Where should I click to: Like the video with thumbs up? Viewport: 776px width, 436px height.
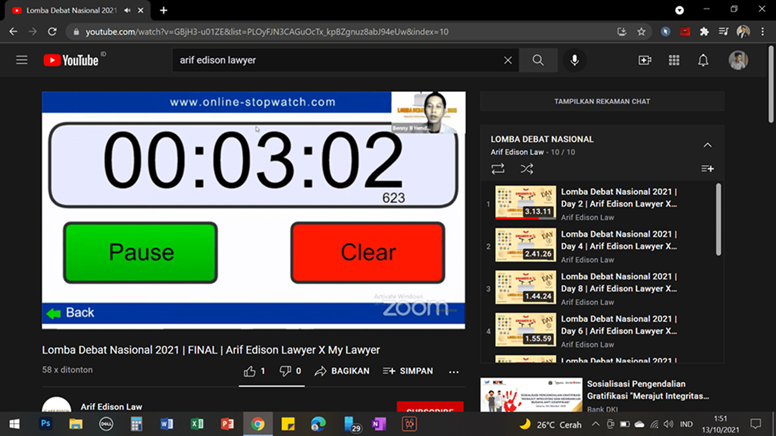tap(250, 371)
